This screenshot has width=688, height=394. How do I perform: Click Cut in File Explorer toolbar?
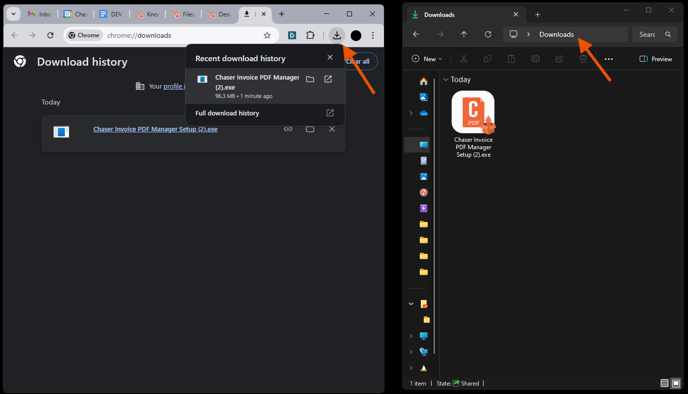coord(463,59)
